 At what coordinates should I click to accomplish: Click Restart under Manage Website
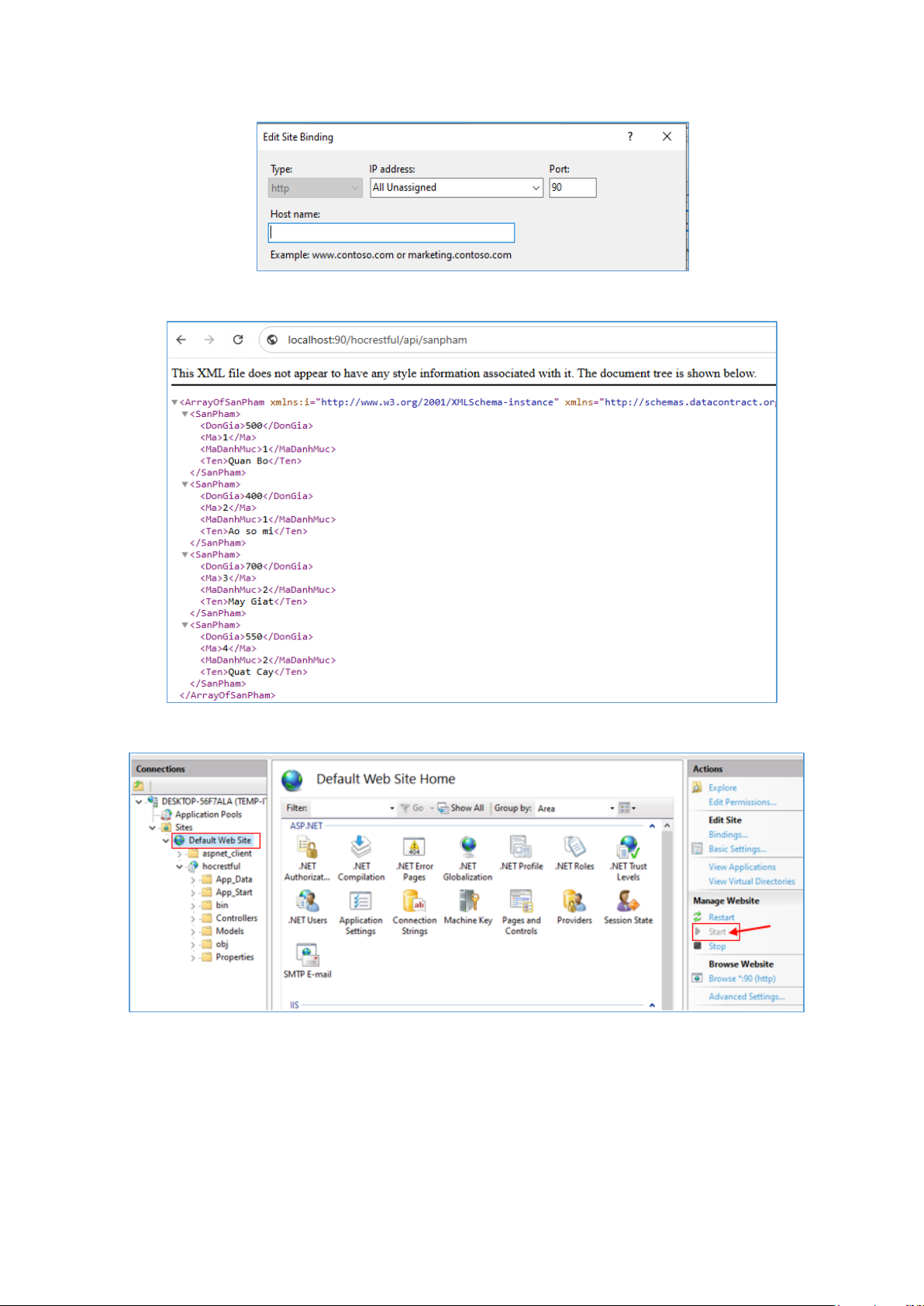(x=721, y=917)
